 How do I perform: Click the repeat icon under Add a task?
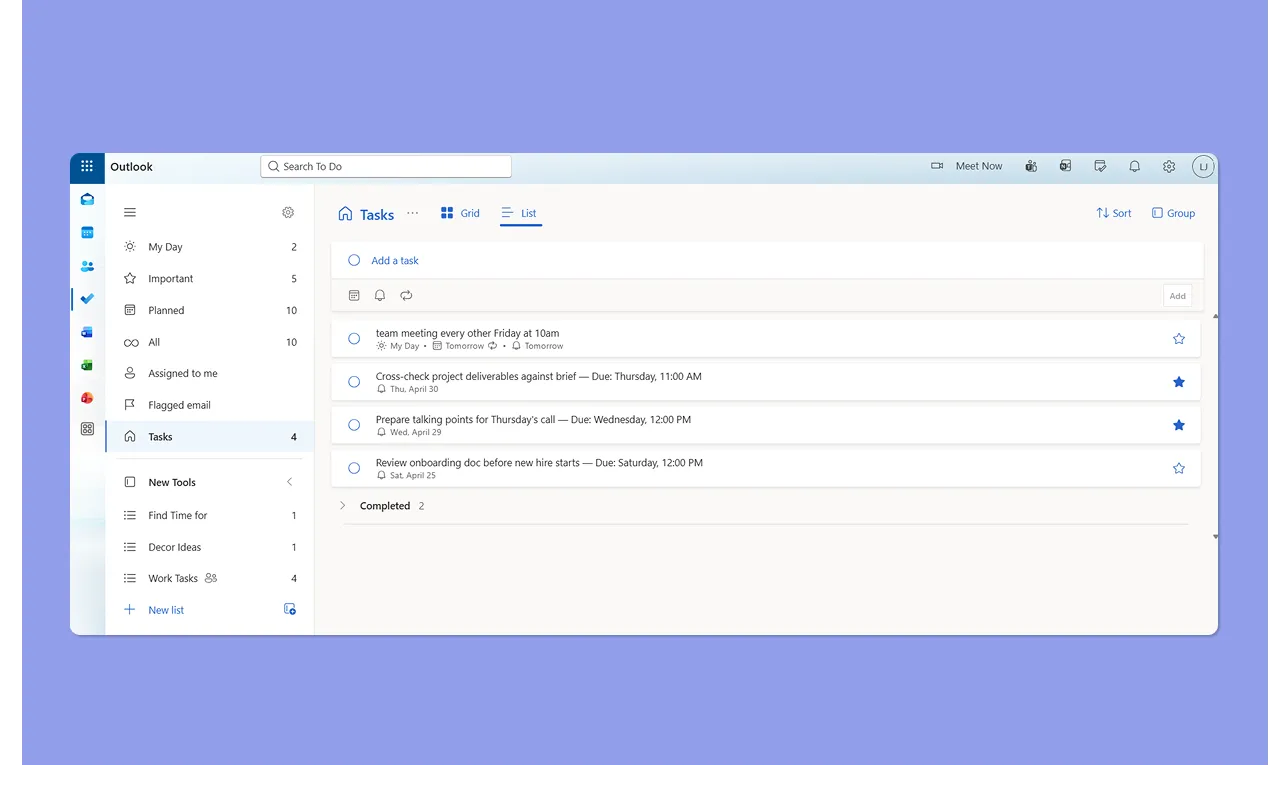[x=406, y=295]
